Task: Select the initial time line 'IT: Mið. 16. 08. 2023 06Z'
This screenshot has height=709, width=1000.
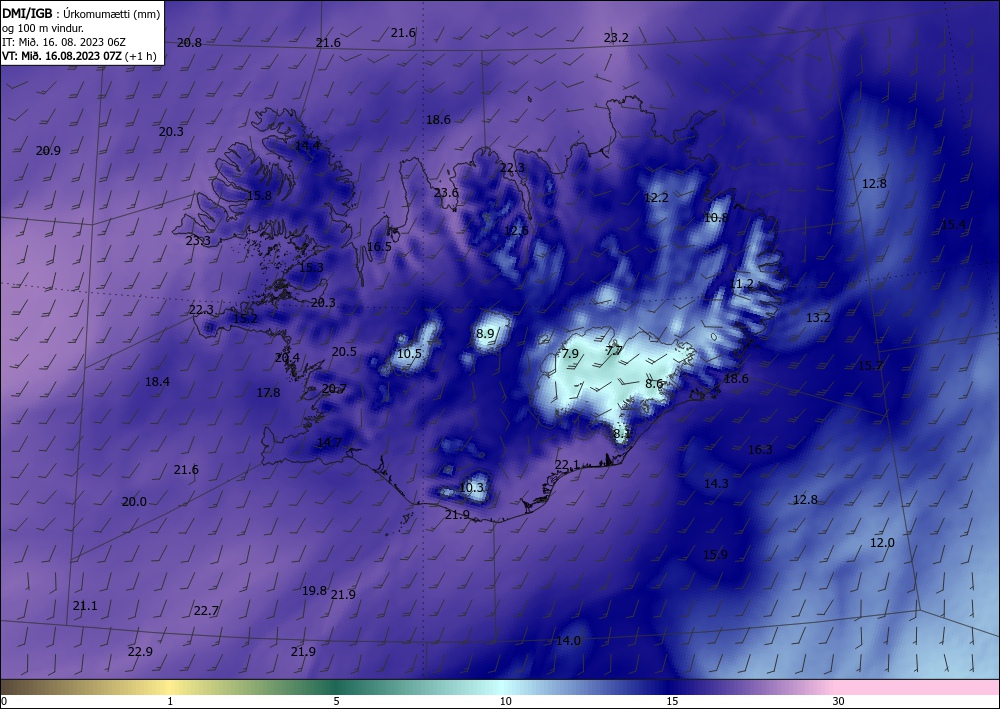Action: click(64, 42)
